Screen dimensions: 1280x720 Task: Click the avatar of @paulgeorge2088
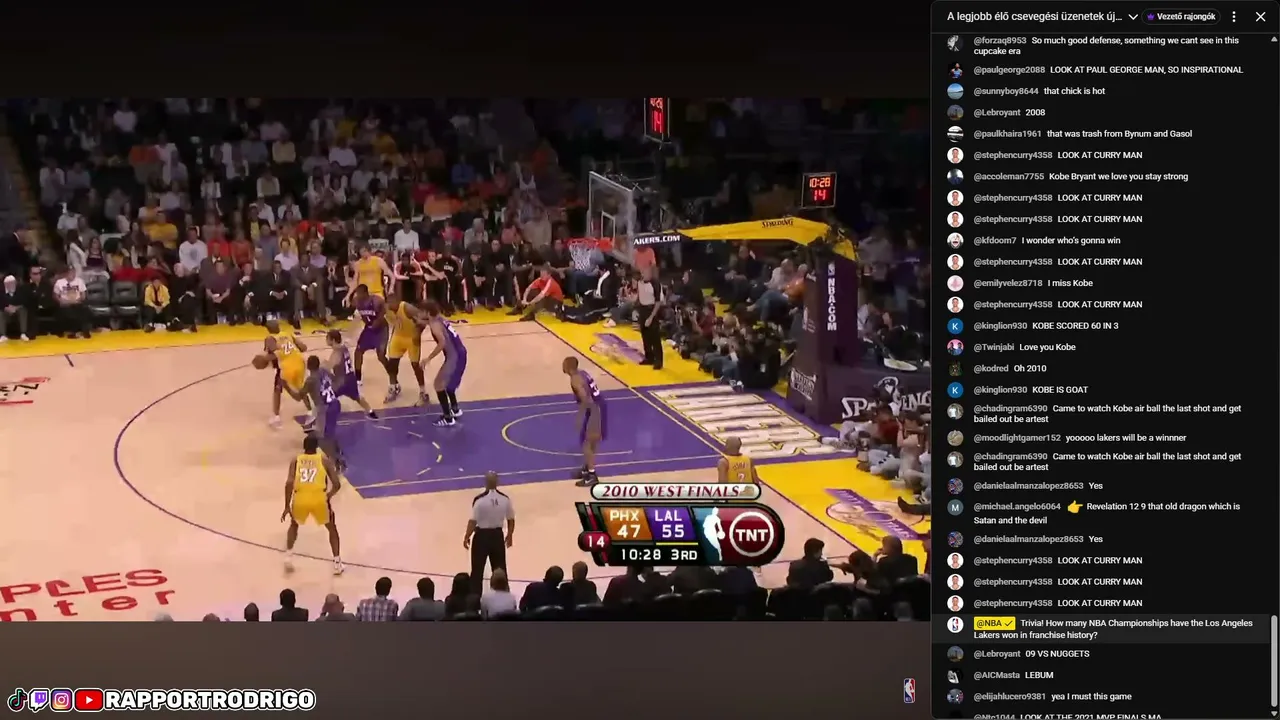coord(955,70)
